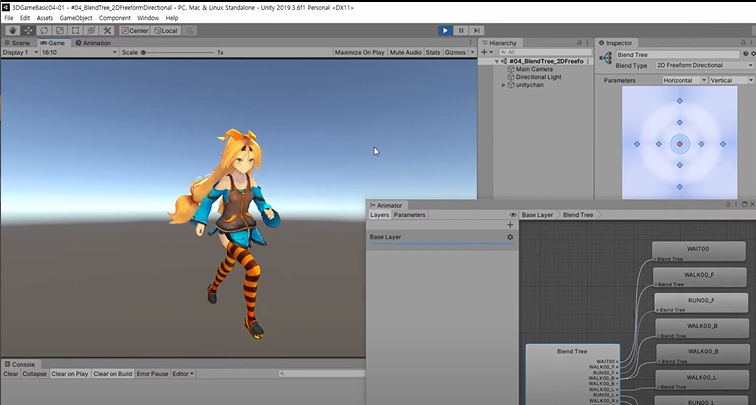756x405 pixels.
Task: Open the Hierarchy panel more-options menu
Action: (x=588, y=42)
